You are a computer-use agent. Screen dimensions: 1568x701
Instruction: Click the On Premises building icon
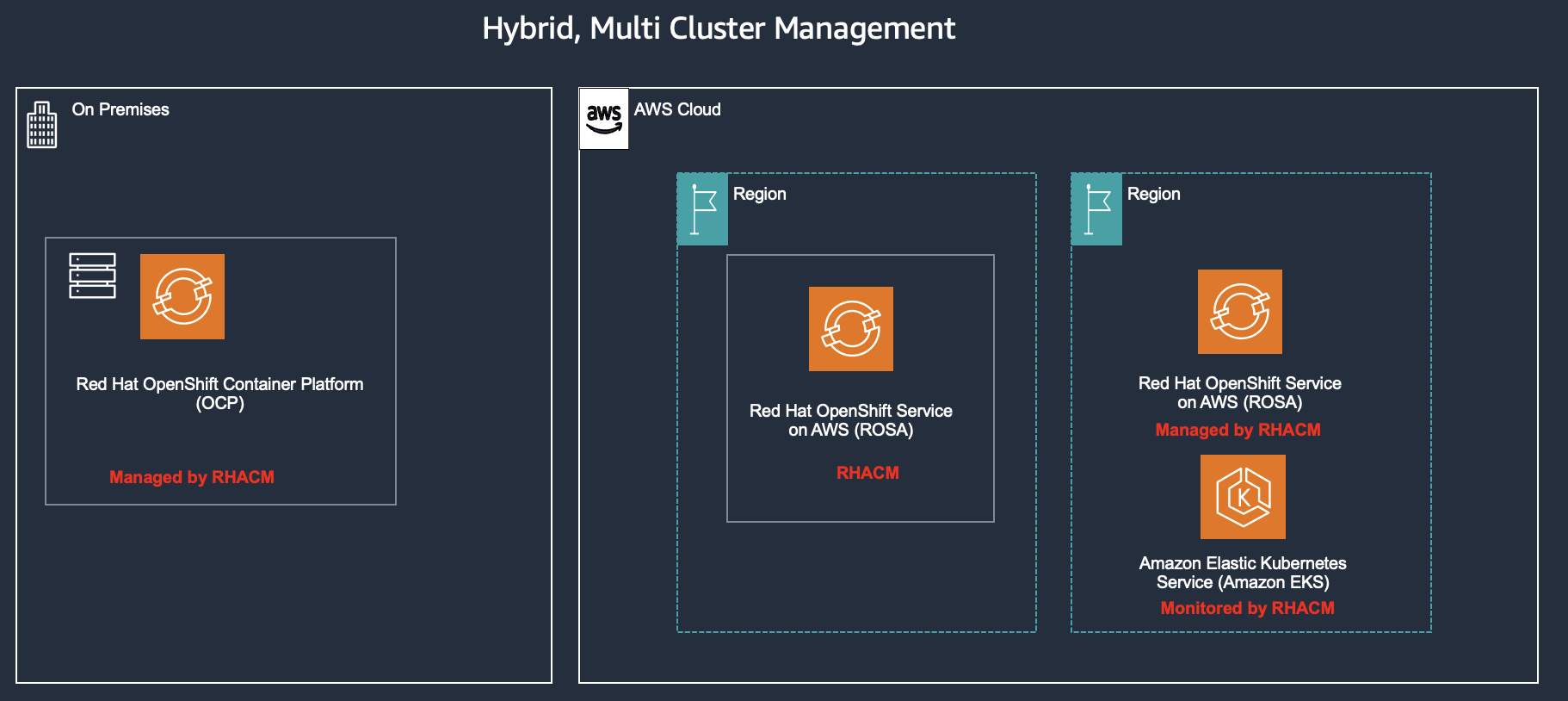point(41,125)
